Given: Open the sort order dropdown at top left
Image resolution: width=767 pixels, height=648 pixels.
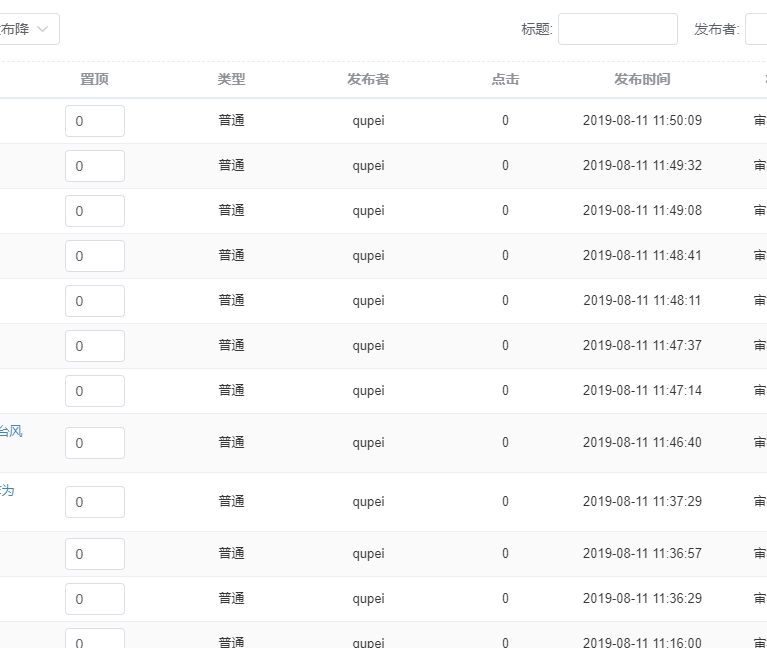Looking at the screenshot, I should [28, 29].
